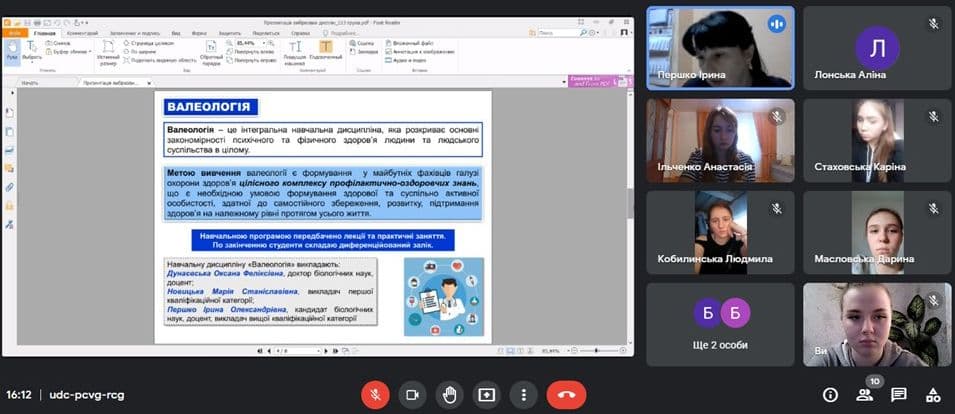Open 'Ще 2 особи' tile

click(x=721, y=325)
